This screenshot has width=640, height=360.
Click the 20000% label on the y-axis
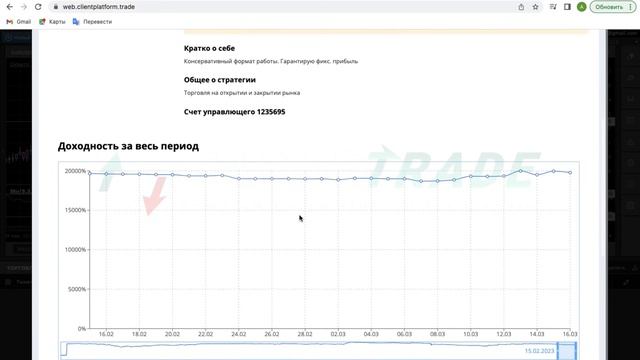(76, 171)
